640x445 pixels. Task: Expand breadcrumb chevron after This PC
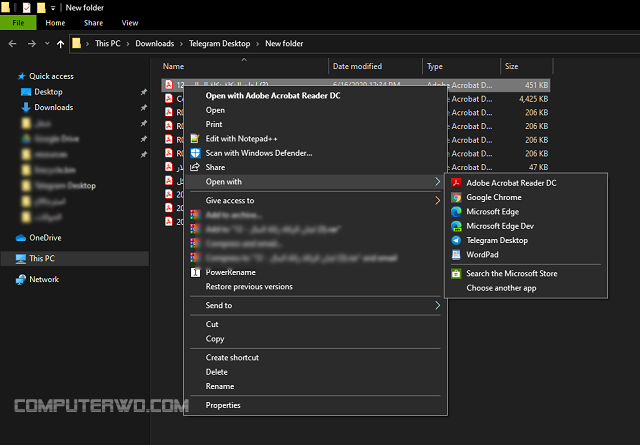coord(128,44)
